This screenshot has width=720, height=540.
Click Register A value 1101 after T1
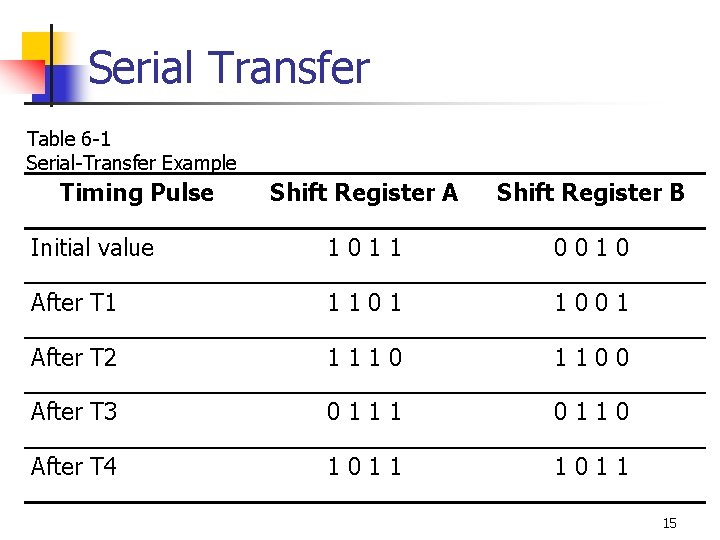coord(365,303)
